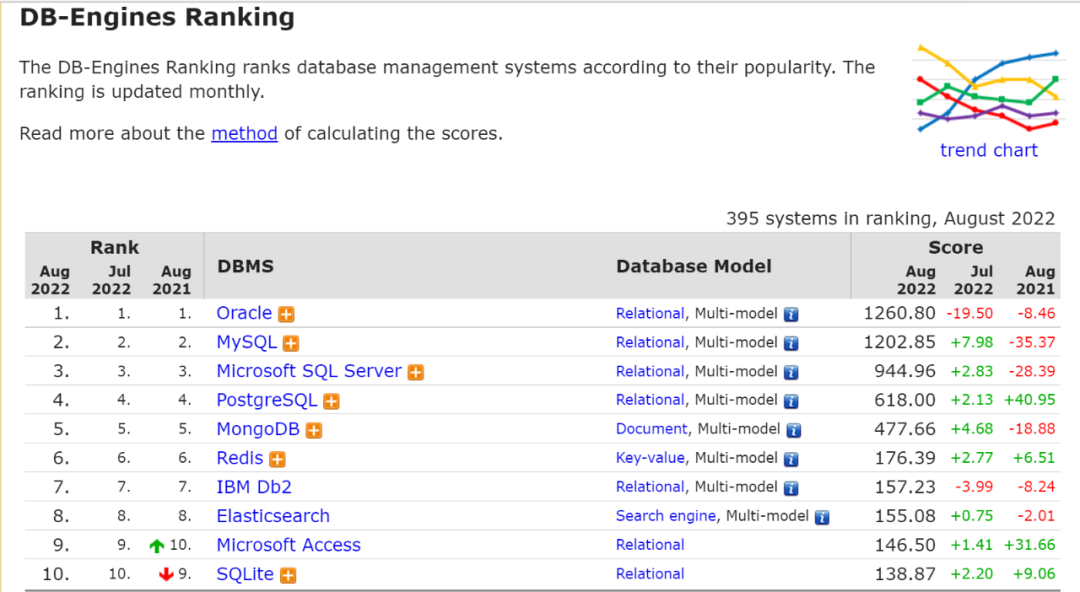Image resolution: width=1080 pixels, height=592 pixels.
Task: Open the info icon in Microsoft SQL Server row
Action: click(791, 372)
